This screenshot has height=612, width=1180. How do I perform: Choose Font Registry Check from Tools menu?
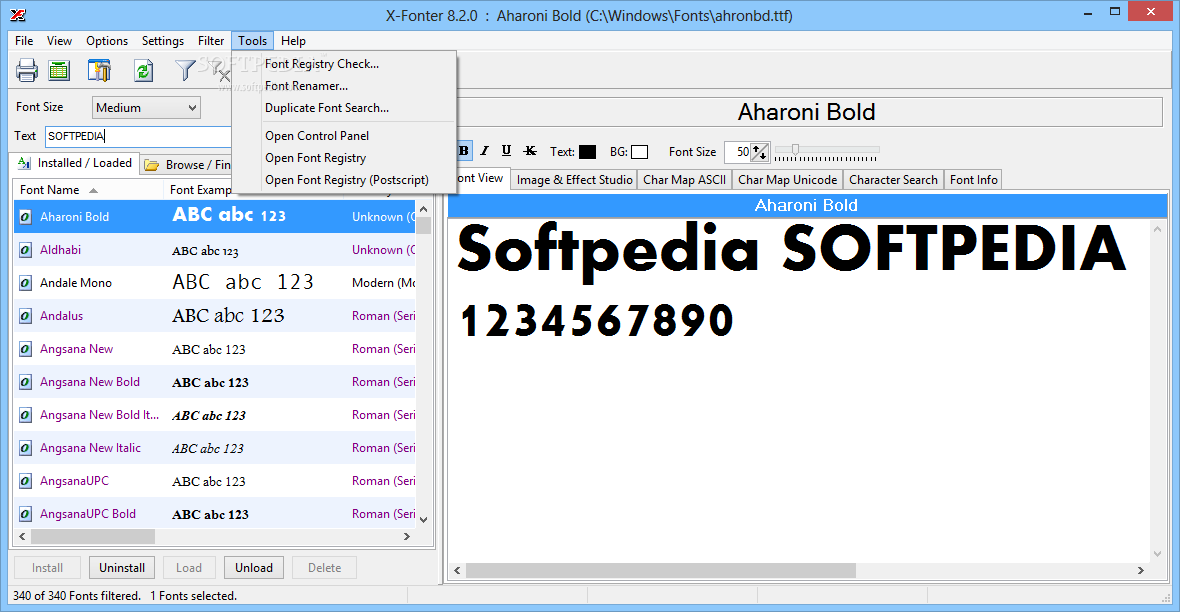tap(343, 64)
